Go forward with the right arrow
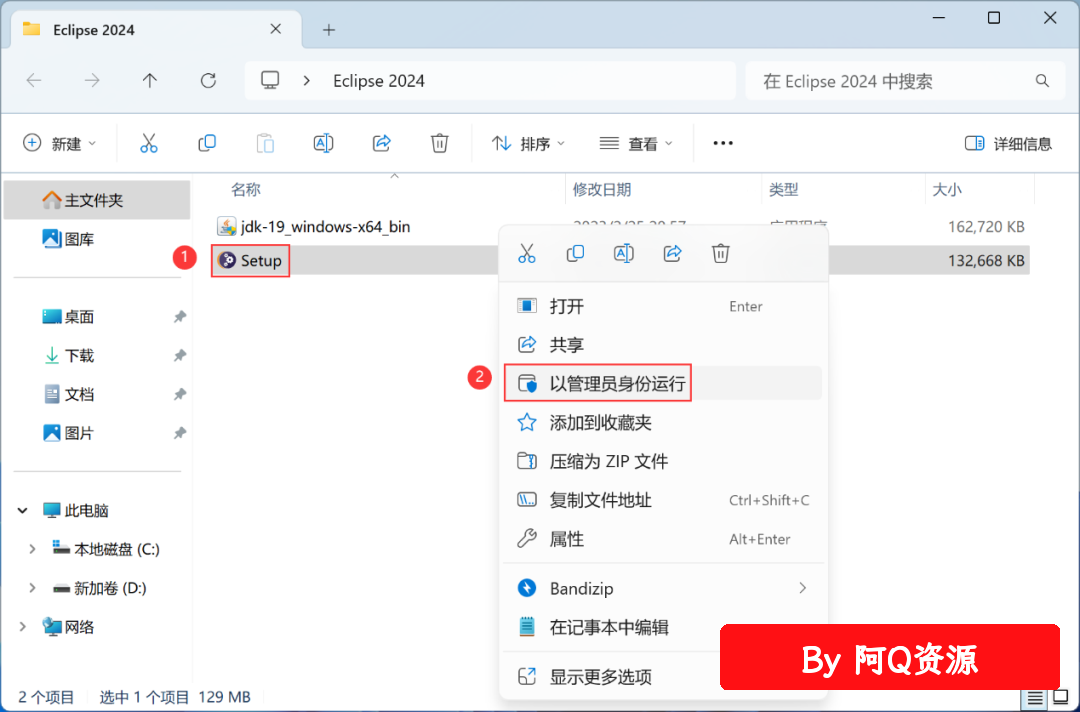 [x=92, y=81]
